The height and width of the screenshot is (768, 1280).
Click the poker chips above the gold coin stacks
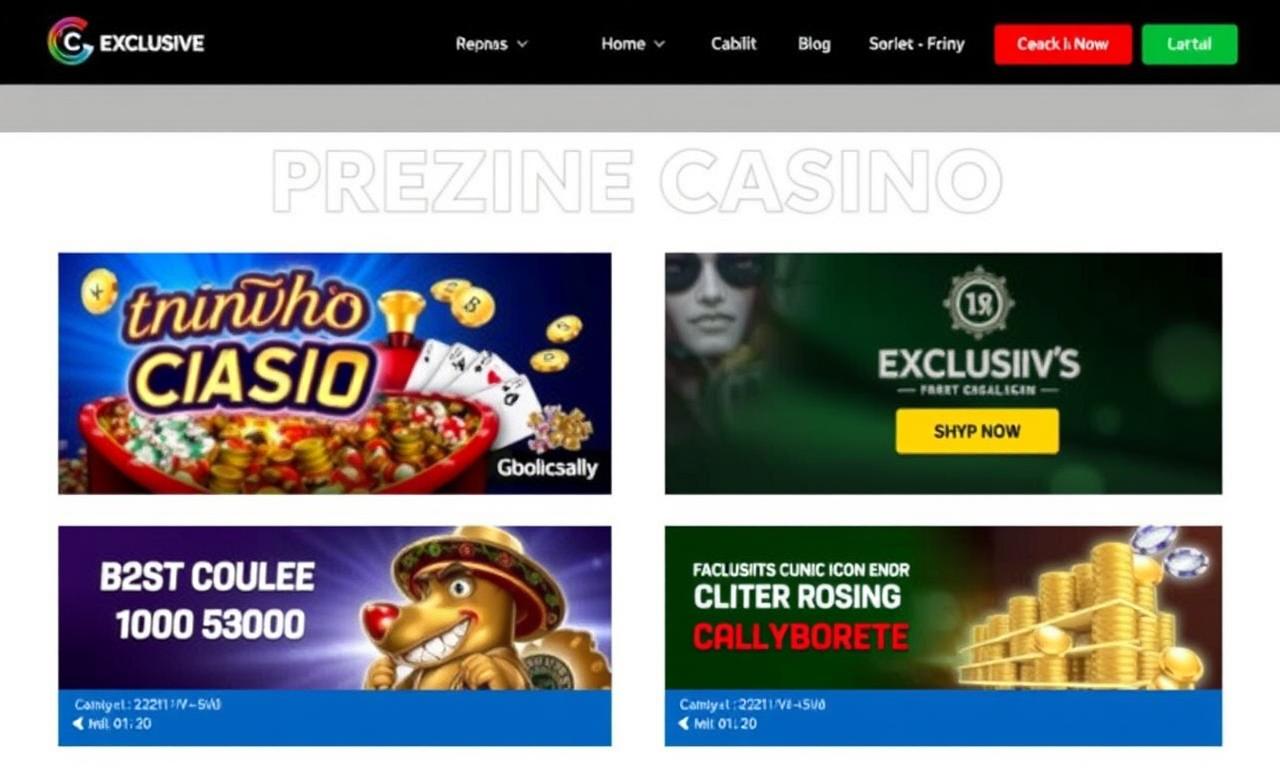(1170, 550)
